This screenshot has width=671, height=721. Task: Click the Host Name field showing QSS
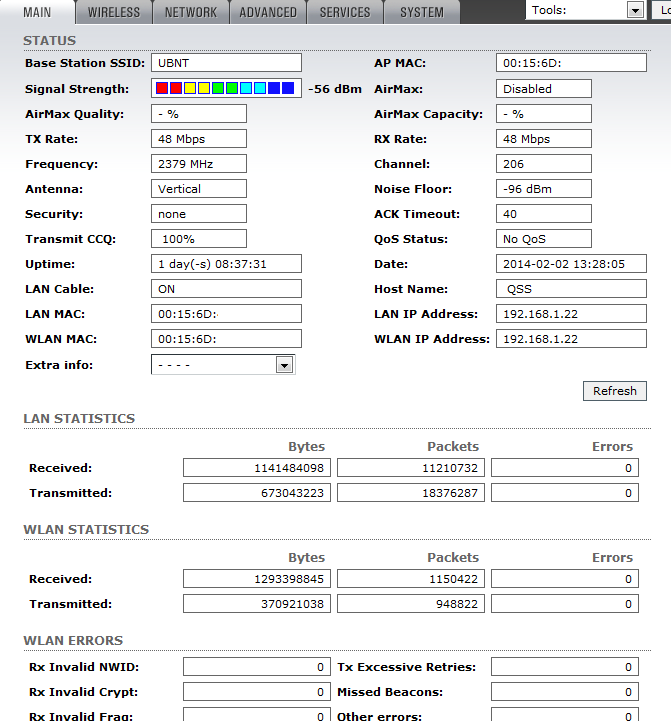point(571,288)
